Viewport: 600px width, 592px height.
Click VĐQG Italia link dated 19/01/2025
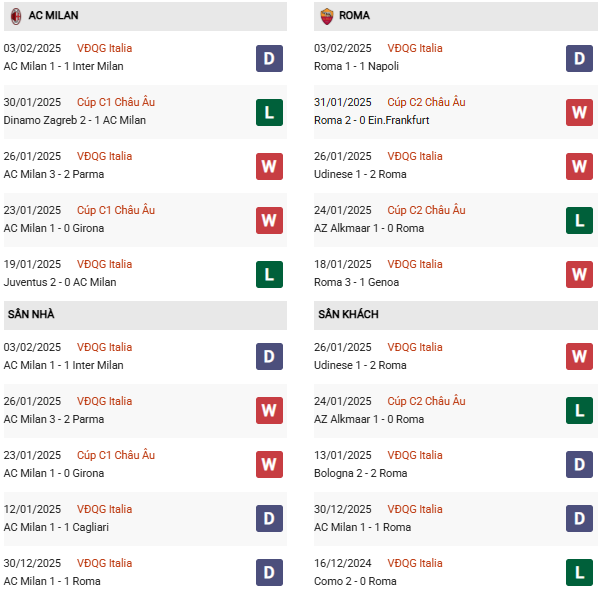pyautogui.click(x=104, y=264)
